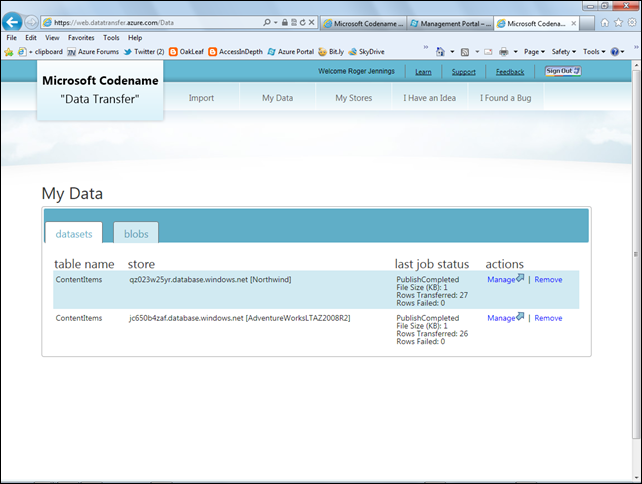Open Favorites star icon at browser top right
Image resolution: width=642 pixels, height=484 pixels.
pyautogui.click(x=619, y=23)
